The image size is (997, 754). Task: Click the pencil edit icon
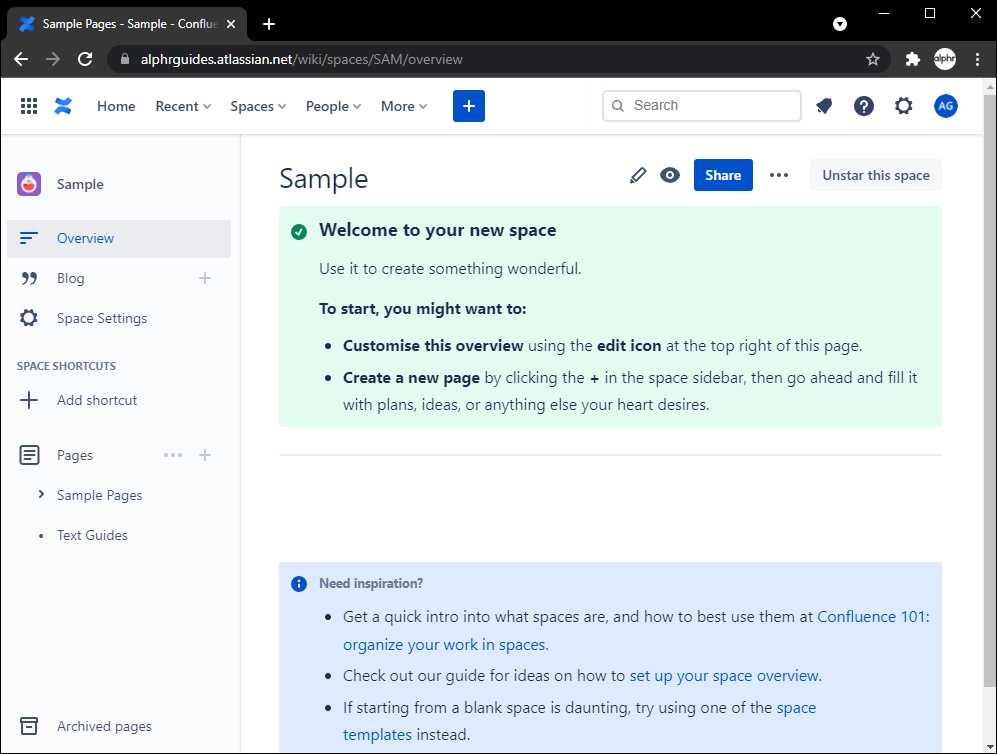click(638, 175)
